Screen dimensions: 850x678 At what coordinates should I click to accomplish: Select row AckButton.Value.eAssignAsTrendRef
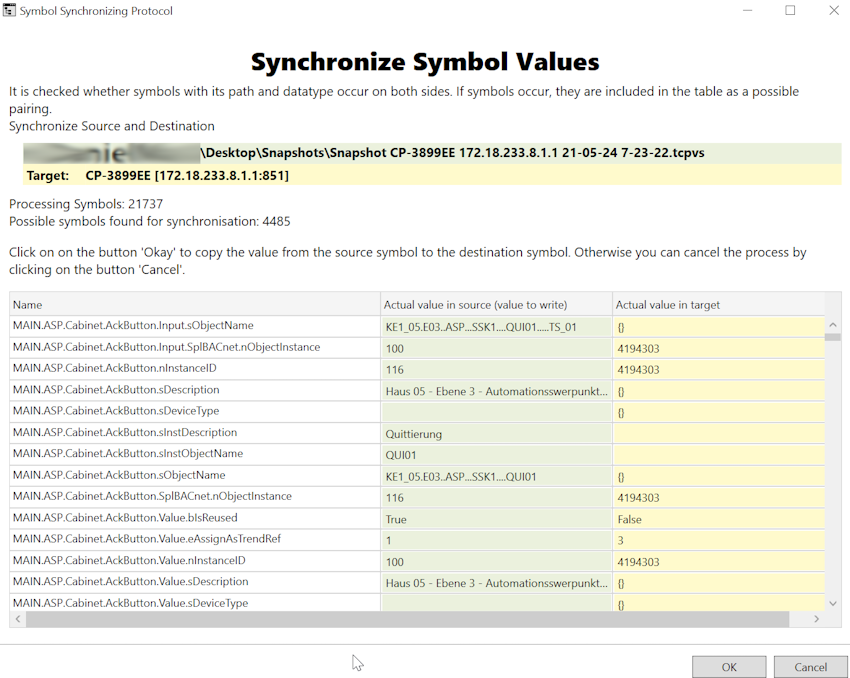click(x=417, y=540)
